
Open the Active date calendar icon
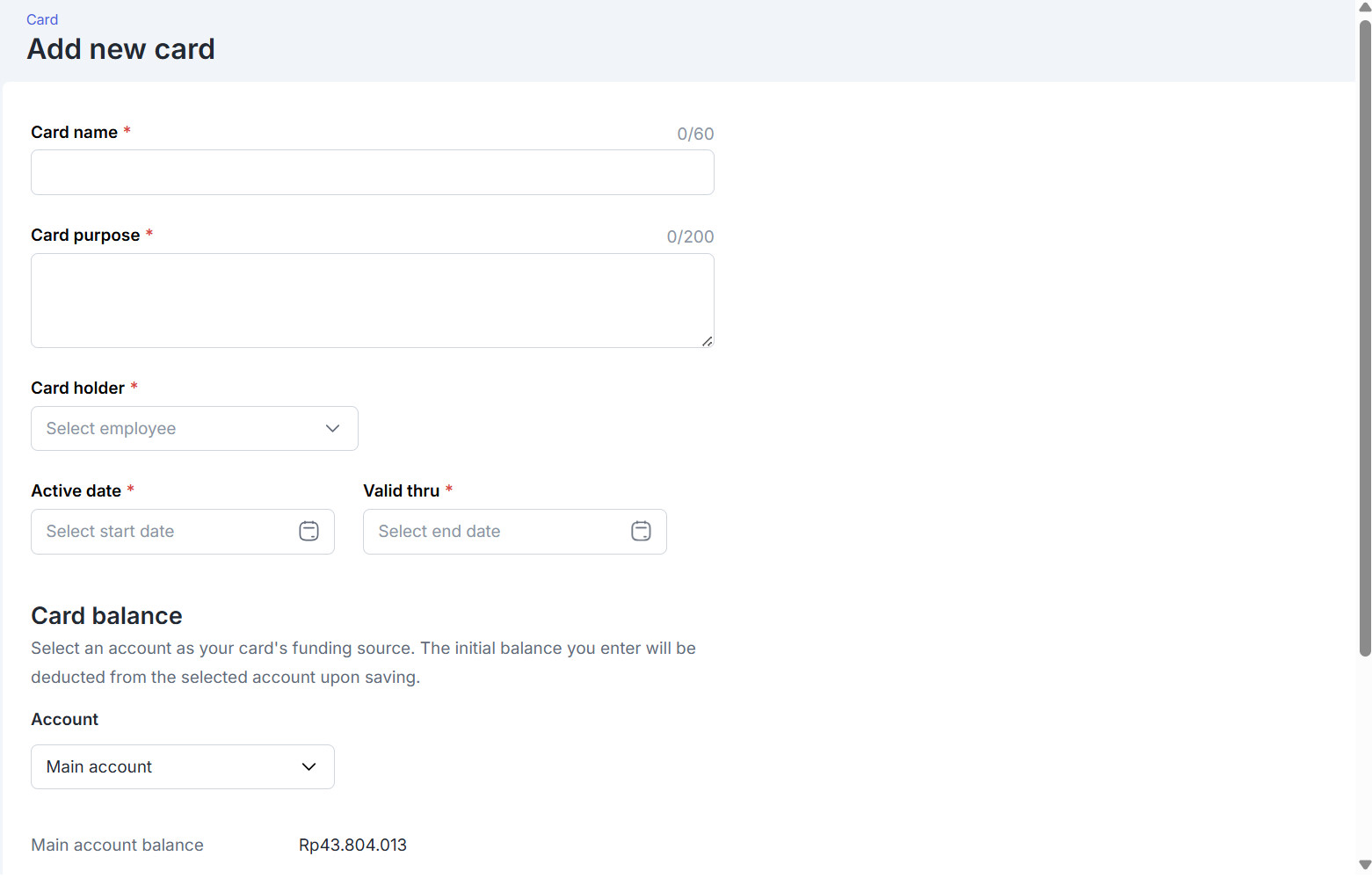point(309,532)
